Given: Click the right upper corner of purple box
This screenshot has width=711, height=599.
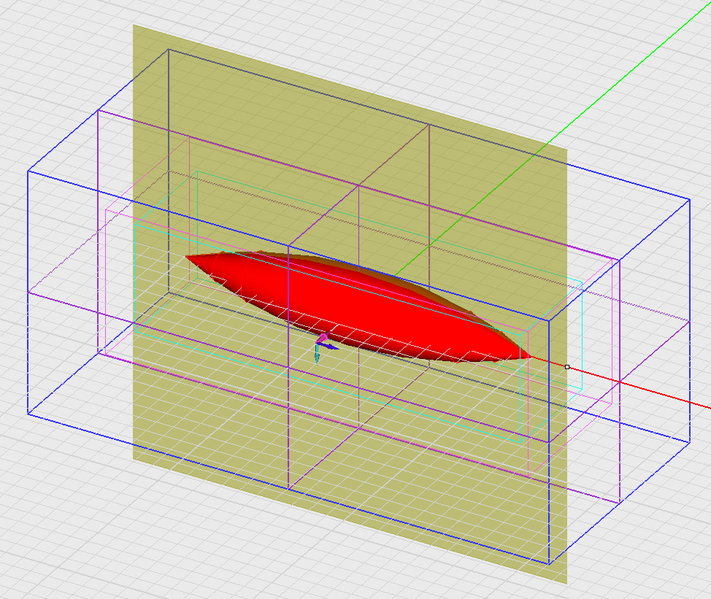Looking at the screenshot, I should [620, 260].
